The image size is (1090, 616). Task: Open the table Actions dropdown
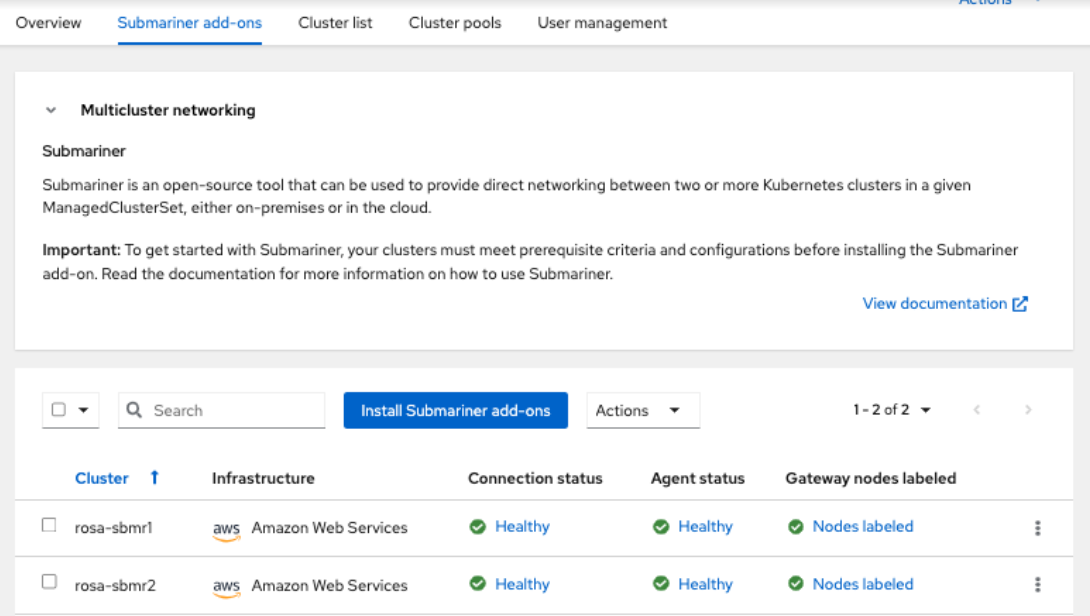tap(642, 410)
